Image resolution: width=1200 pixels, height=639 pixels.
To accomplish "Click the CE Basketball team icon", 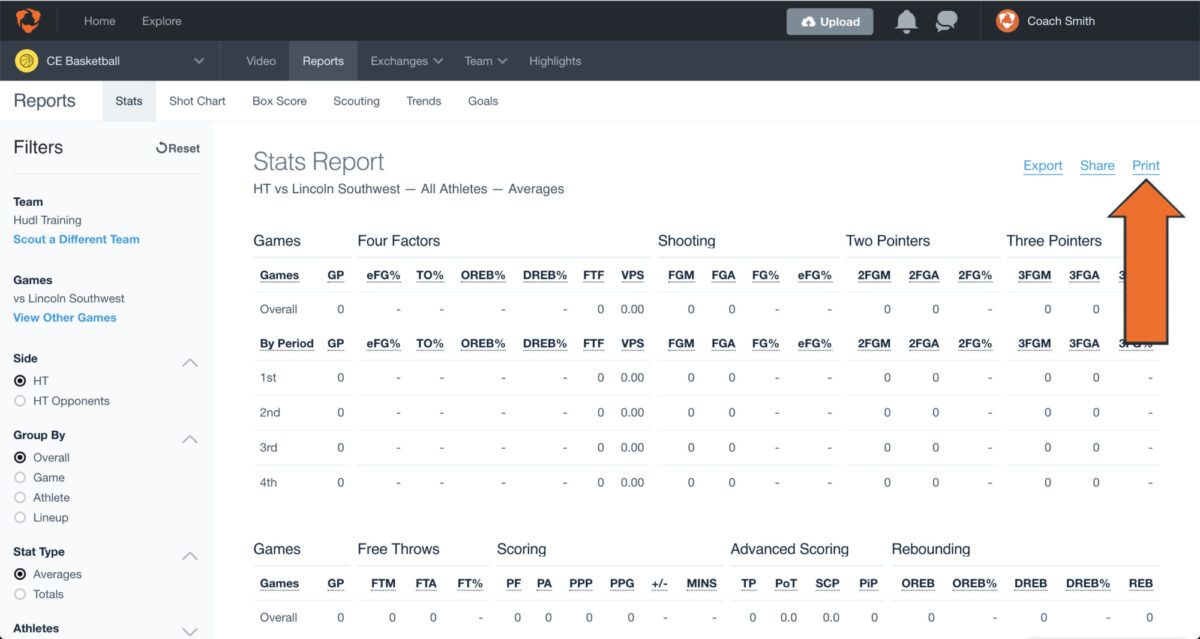I will (x=26, y=61).
